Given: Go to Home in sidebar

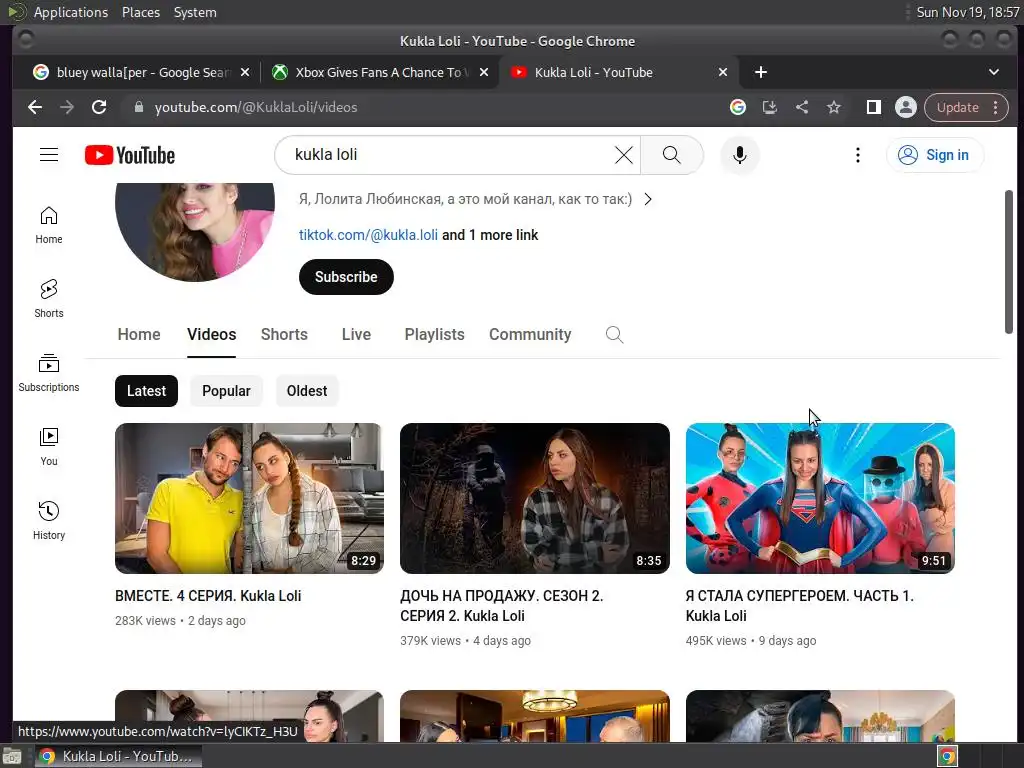Looking at the screenshot, I should [x=49, y=225].
